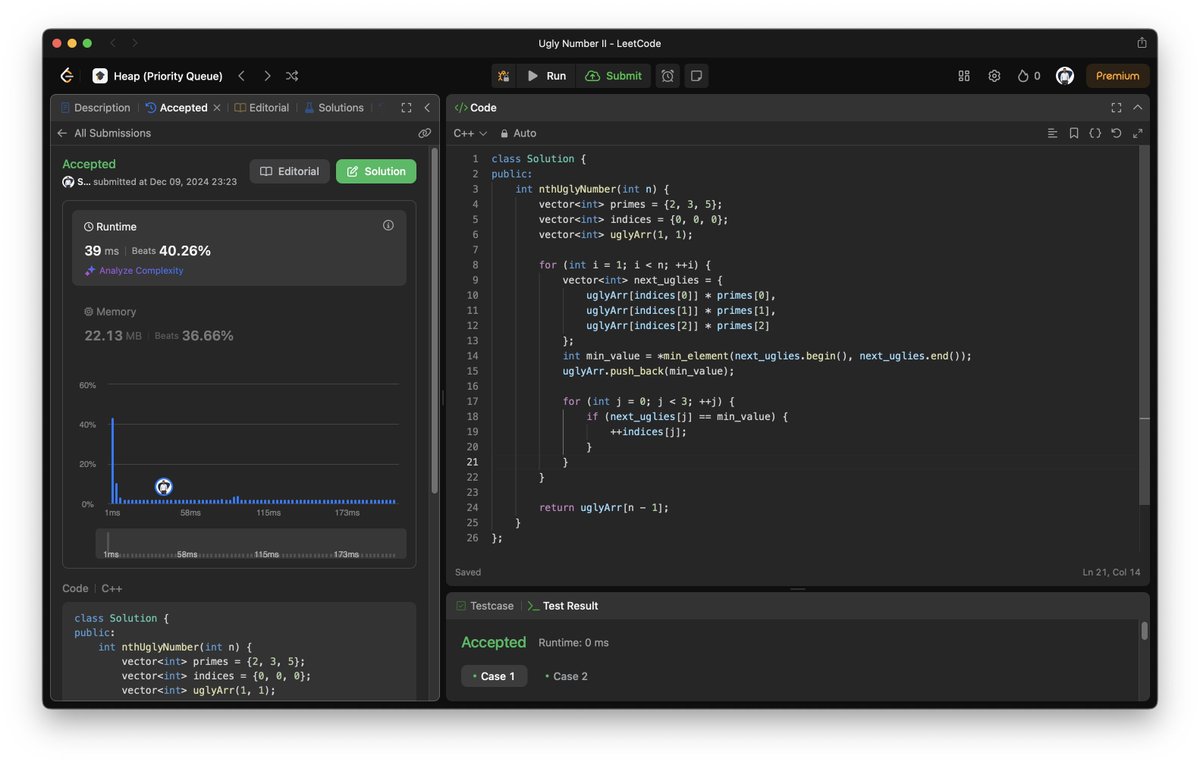Click code line 21 closing brace

pyautogui.click(x=565, y=462)
